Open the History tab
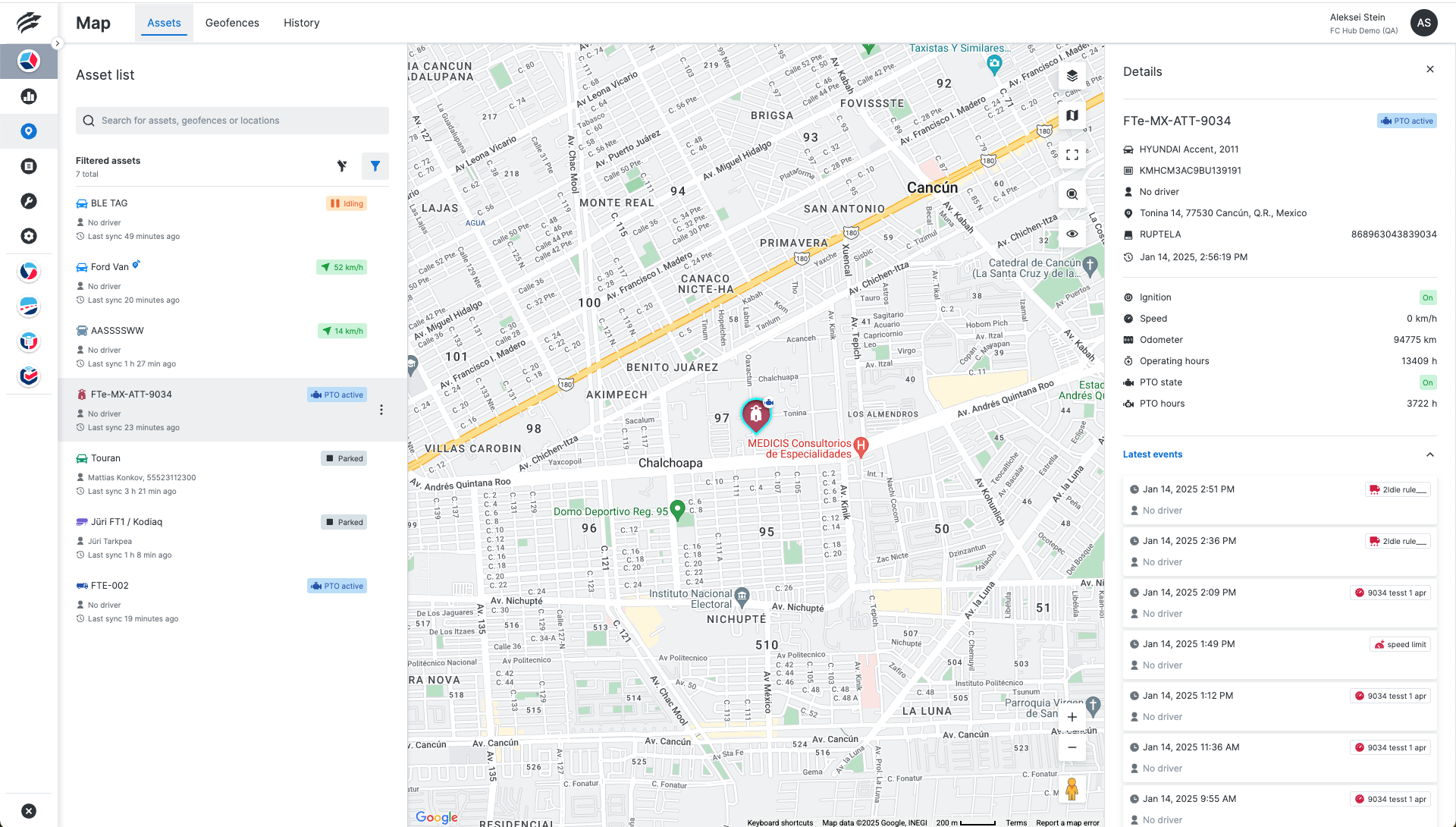 [301, 23]
